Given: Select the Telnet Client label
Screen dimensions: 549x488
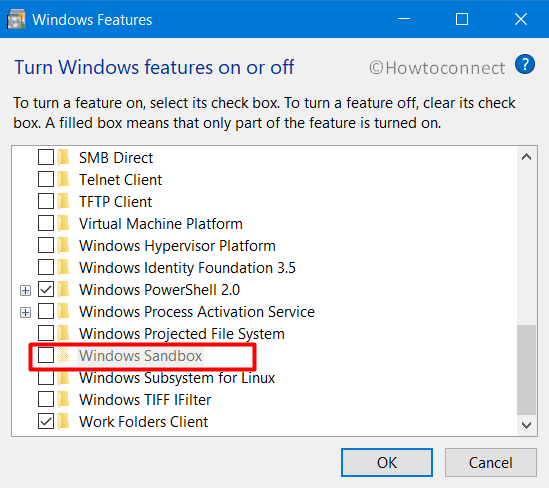Looking at the screenshot, I should (x=120, y=180).
